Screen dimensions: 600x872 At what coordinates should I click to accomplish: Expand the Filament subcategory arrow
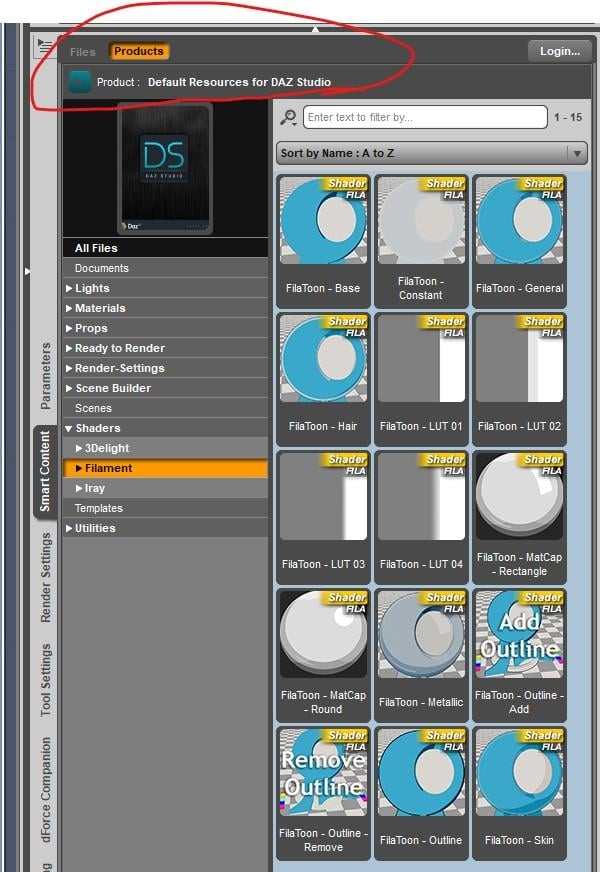(x=79, y=468)
